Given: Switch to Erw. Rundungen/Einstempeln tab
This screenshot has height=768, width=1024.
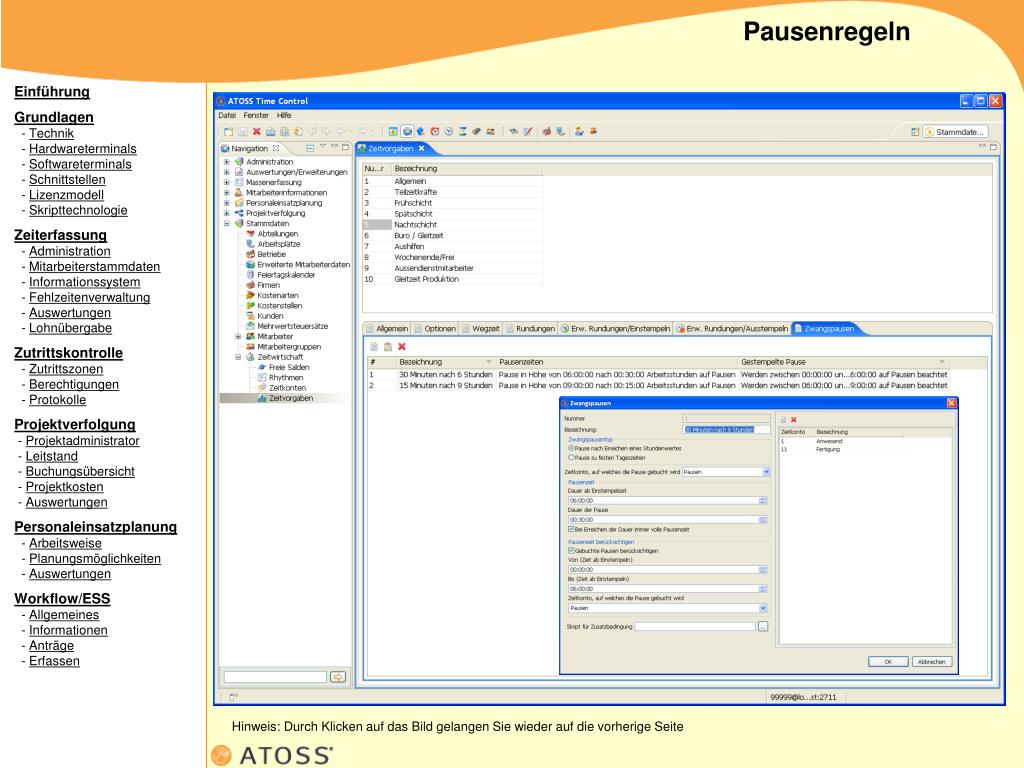Looking at the screenshot, I should (x=615, y=328).
